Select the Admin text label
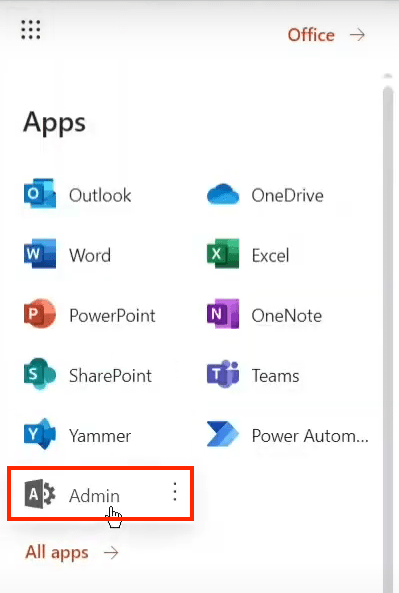Image resolution: width=399 pixels, height=593 pixels. click(x=94, y=496)
